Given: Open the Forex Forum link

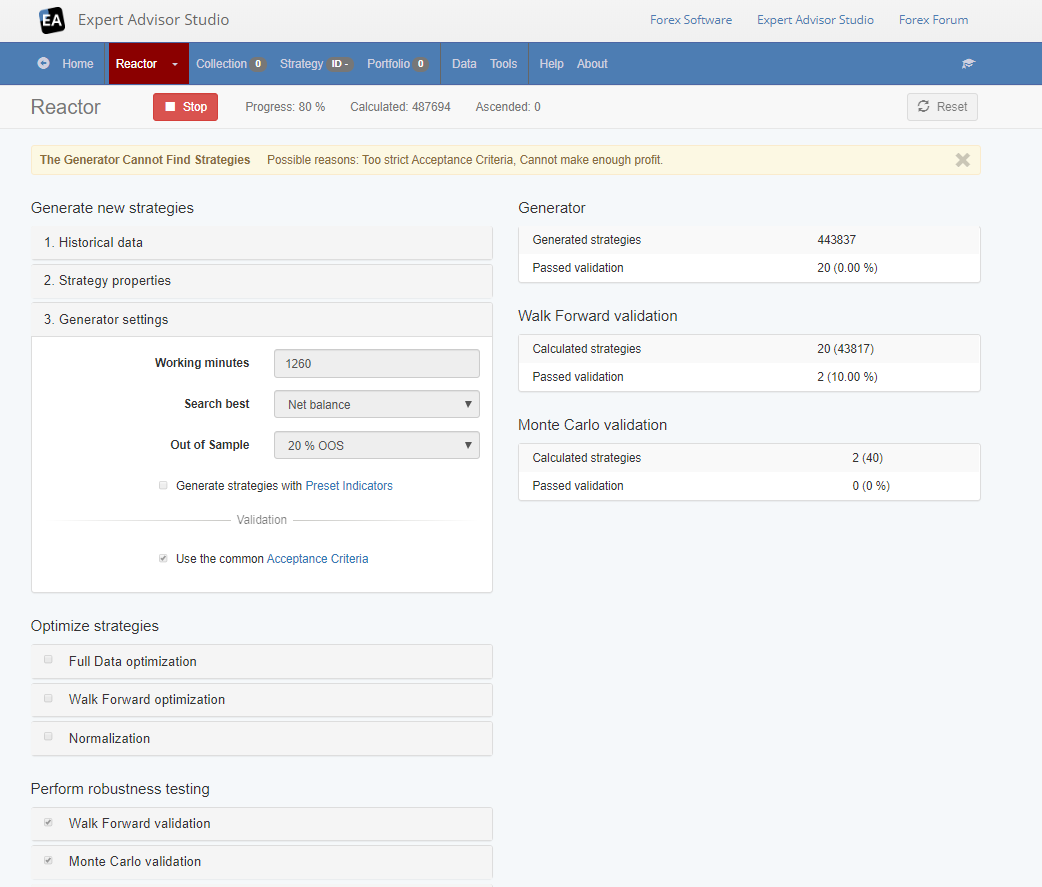Looking at the screenshot, I should click(933, 20).
